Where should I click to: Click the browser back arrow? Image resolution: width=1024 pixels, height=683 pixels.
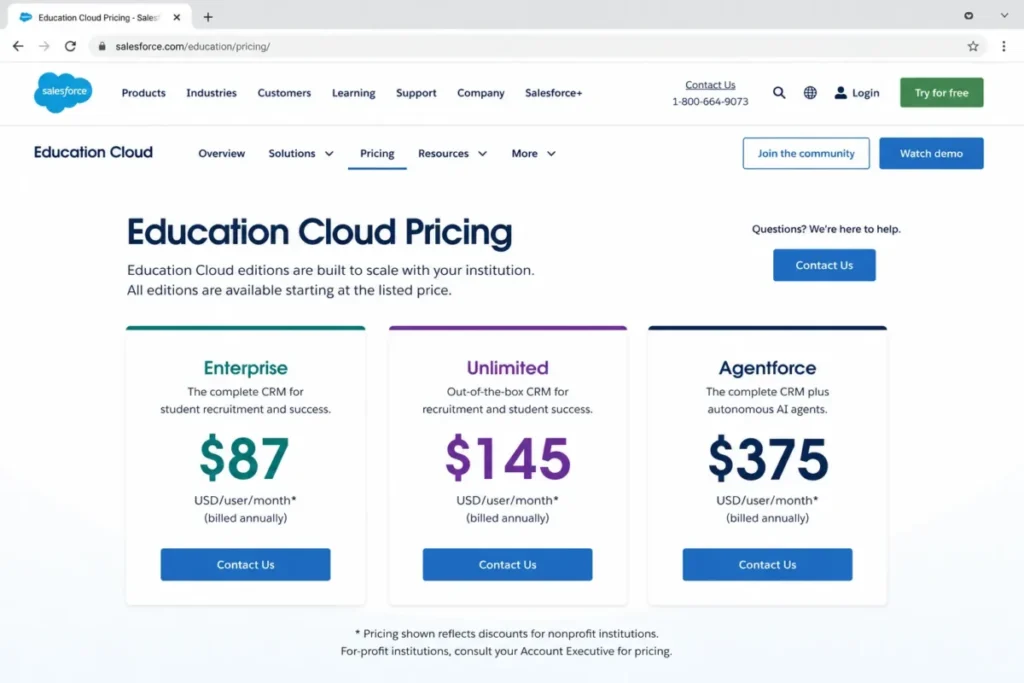click(18, 46)
